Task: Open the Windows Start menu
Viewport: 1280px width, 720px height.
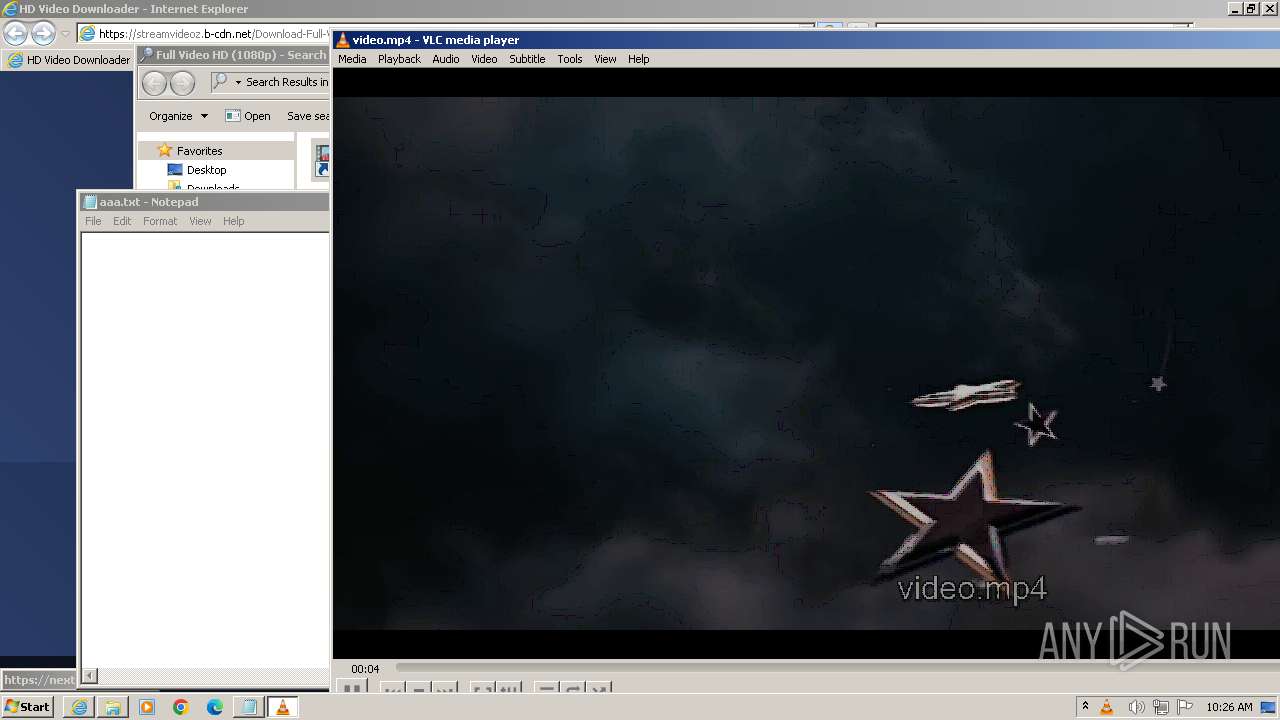Action: (28, 707)
